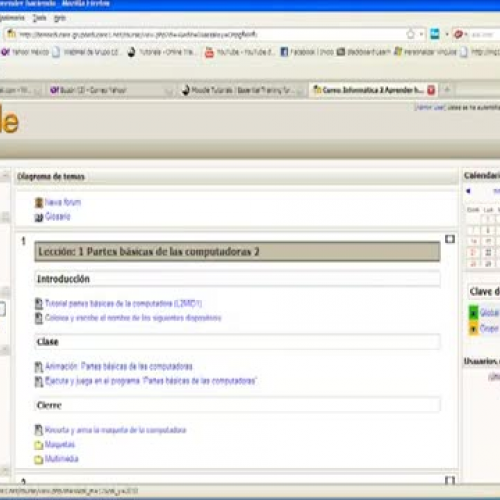Image resolution: width=500 pixels, height=500 pixels.
Task: Open the Help menu
Action: tap(60, 18)
